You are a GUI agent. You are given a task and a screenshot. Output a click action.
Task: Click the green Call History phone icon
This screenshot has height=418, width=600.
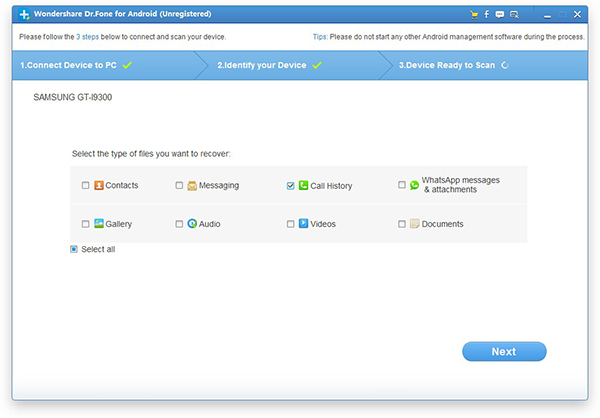(303, 185)
